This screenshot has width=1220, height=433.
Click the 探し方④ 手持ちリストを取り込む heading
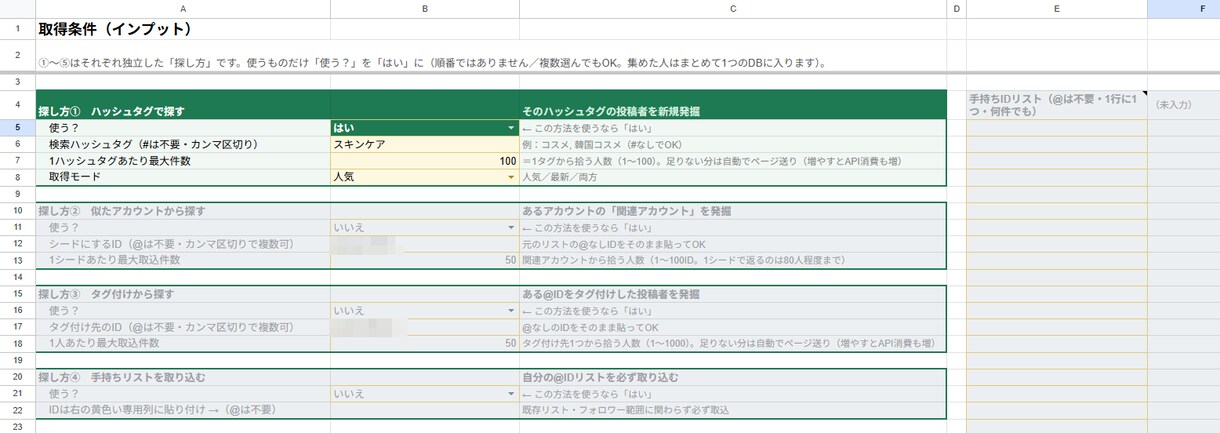[x=184, y=377]
